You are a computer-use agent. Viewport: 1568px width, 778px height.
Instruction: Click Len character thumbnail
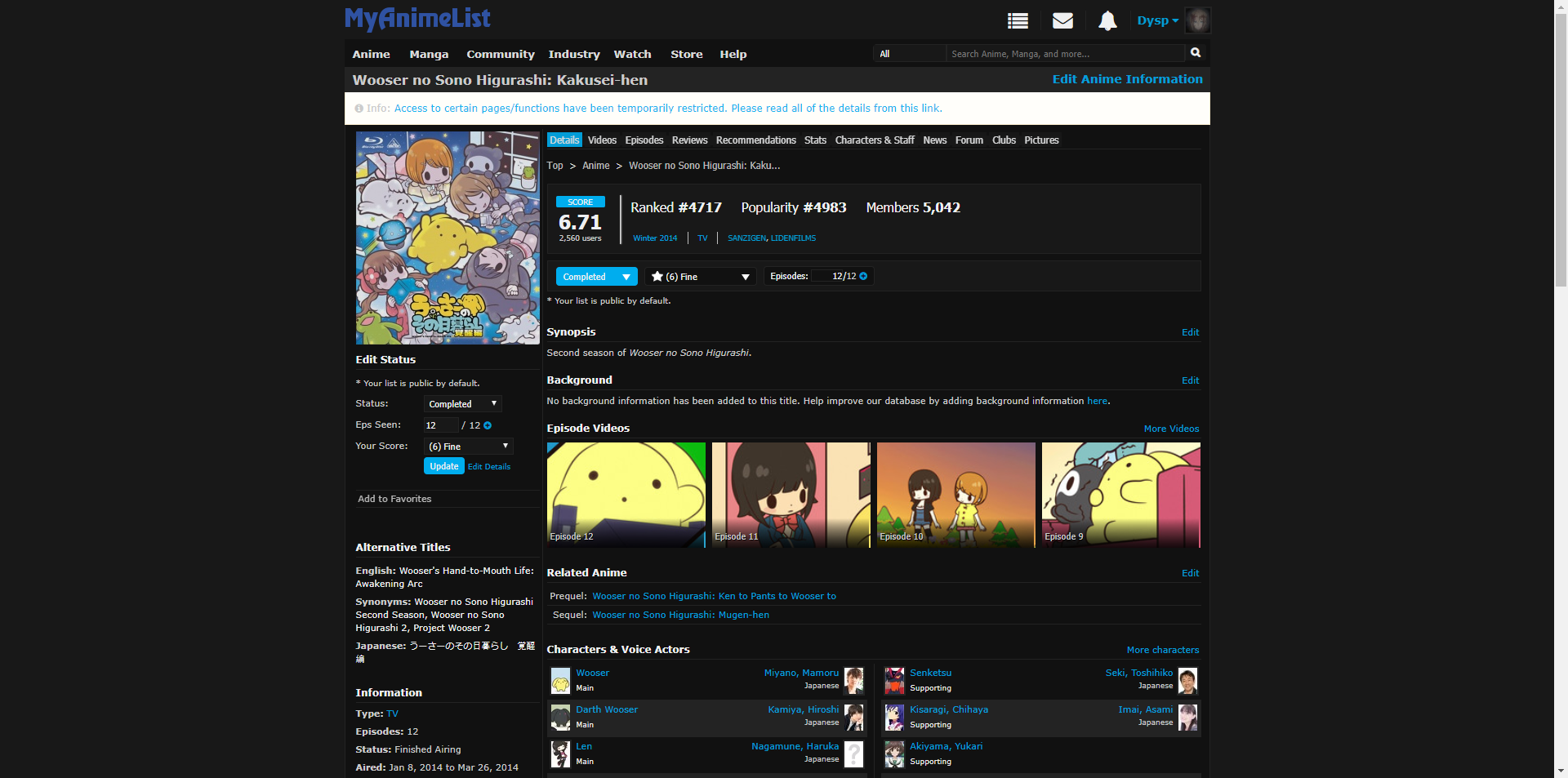560,754
